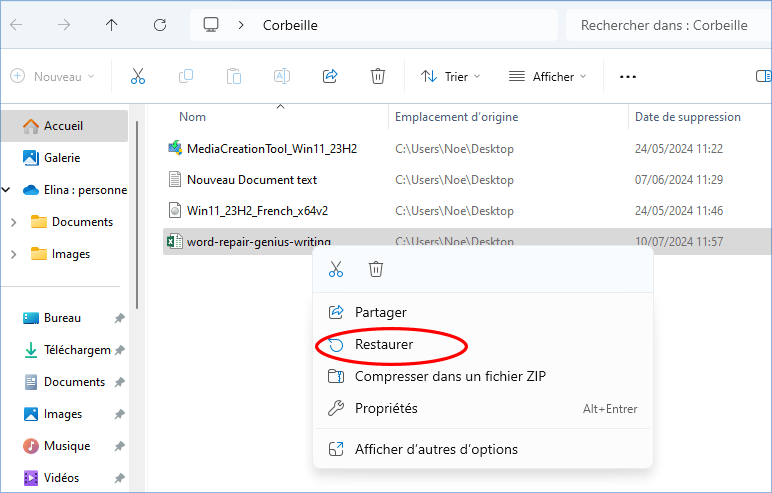Open the OneDrive Documents folder
Viewport: 772px width, 493px height.
tap(72, 222)
